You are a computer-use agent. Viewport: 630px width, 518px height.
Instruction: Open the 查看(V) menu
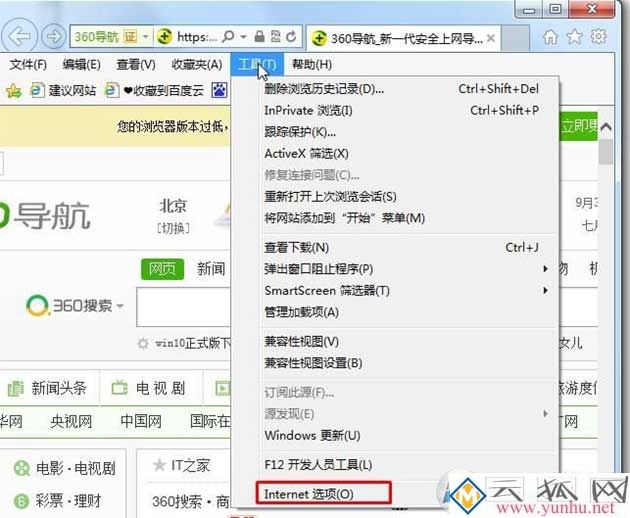point(136,64)
